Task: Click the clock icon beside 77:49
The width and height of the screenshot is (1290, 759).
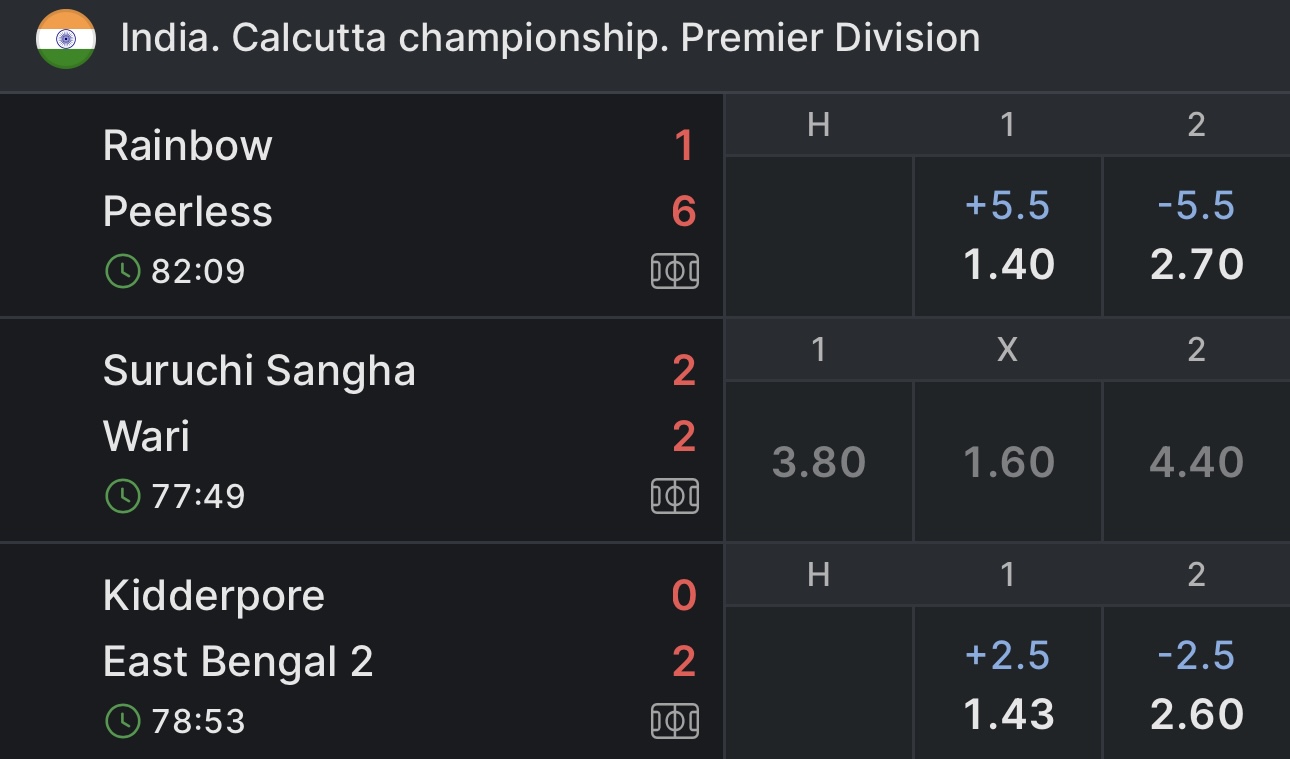Action: click(x=123, y=496)
